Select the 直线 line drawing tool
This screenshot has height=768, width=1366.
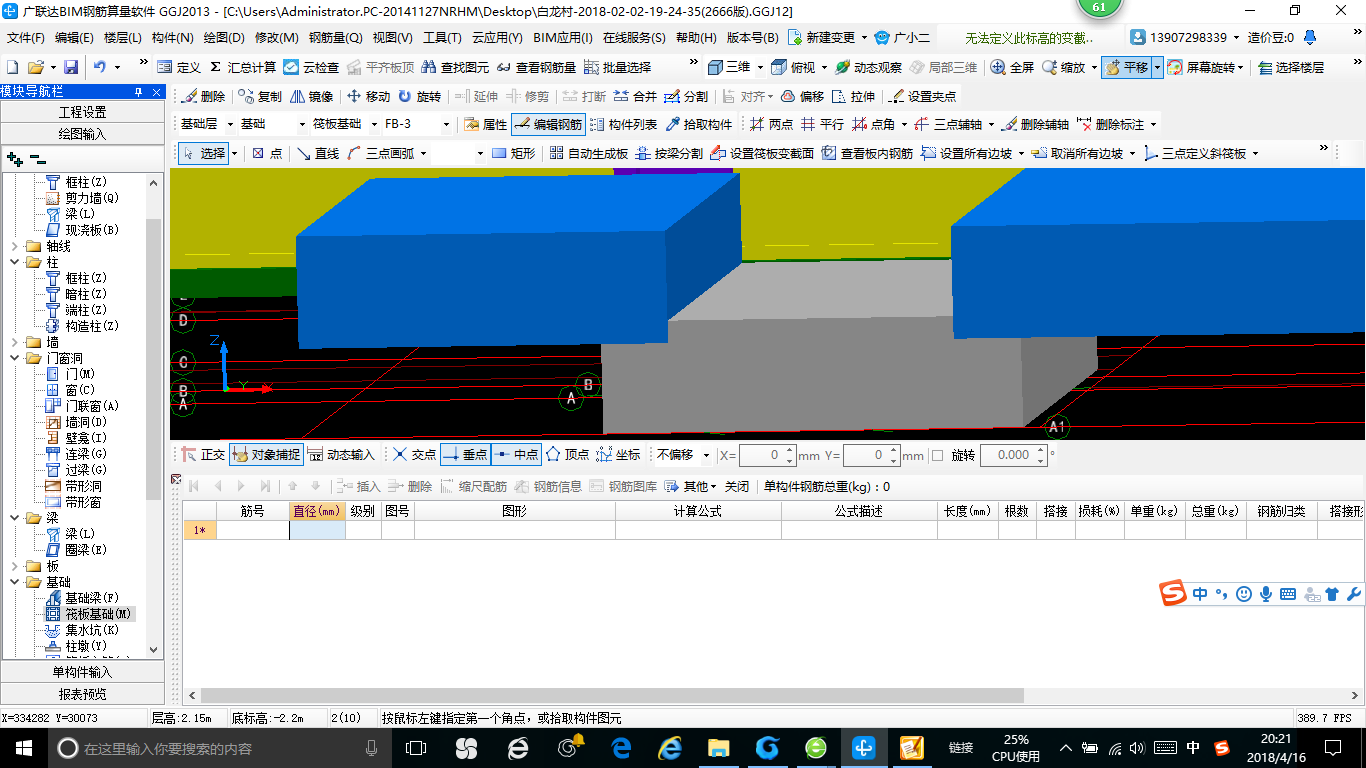point(317,153)
